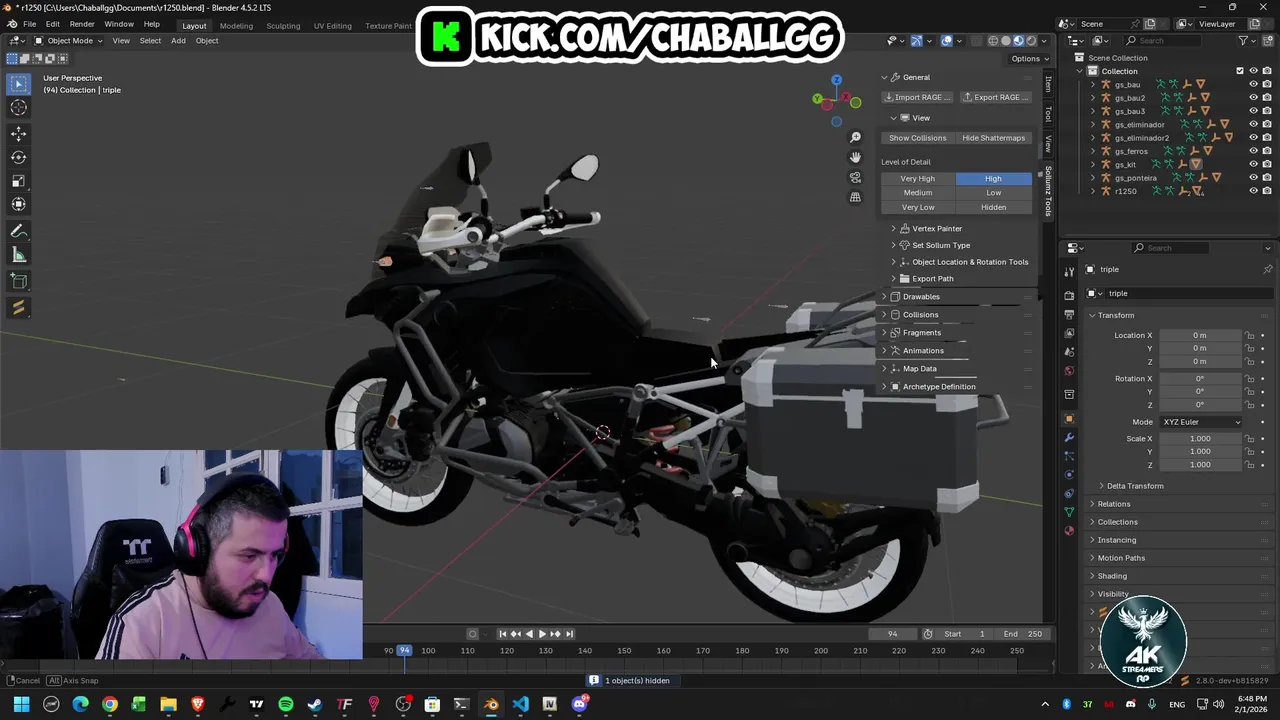This screenshot has width=1280, height=720.
Task: Select the Add Cube tool
Action: (18, 281)
